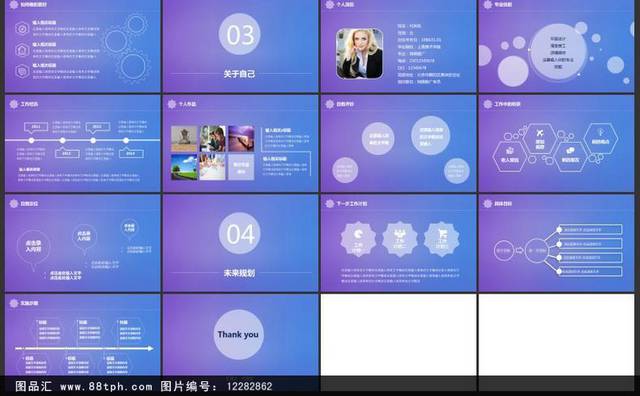This screenshot has height=396, width=640.
Task: Click the pie chart badge icon
Action: click(358, 238)
